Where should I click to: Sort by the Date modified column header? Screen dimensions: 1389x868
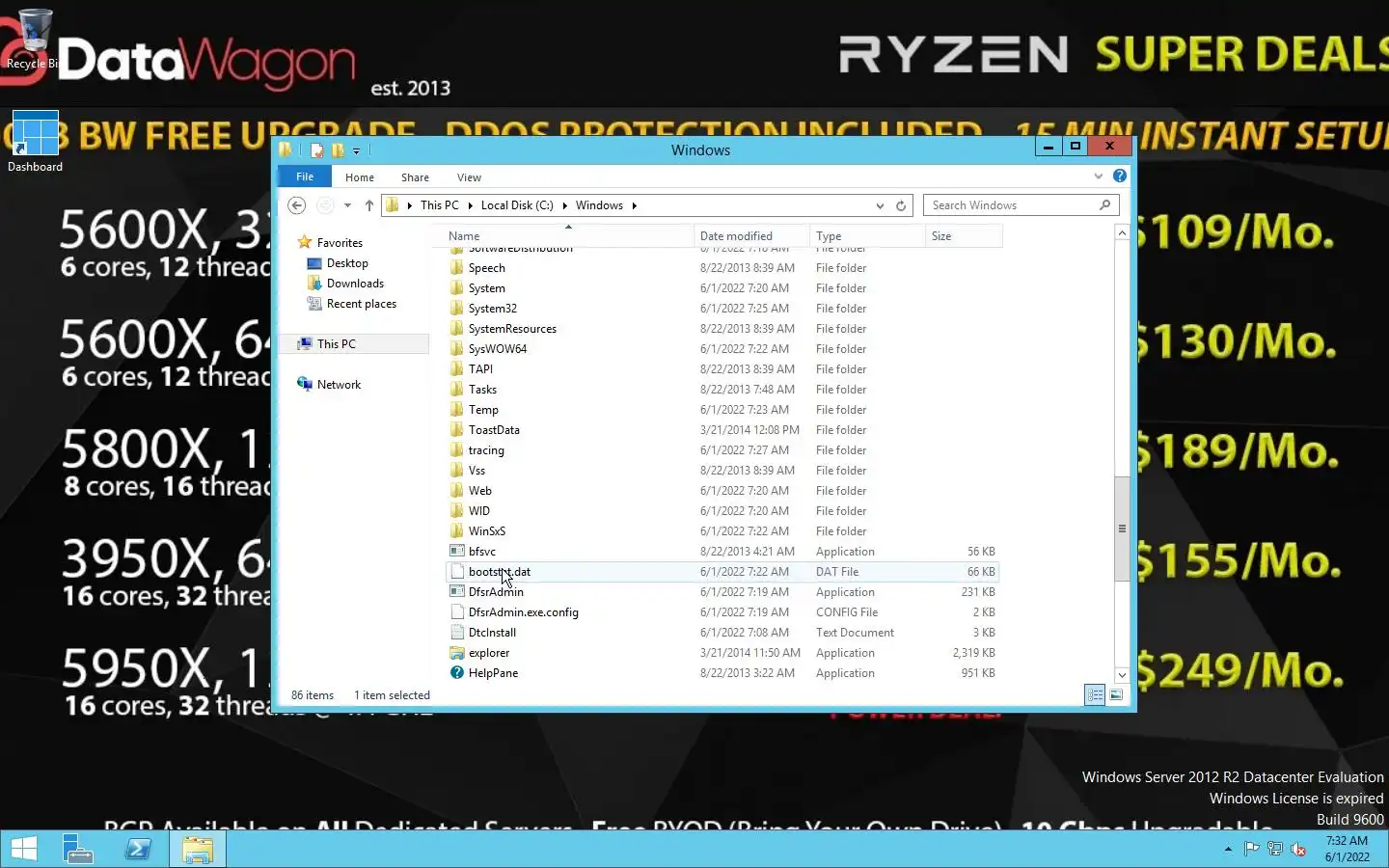(x=751, y=236)
